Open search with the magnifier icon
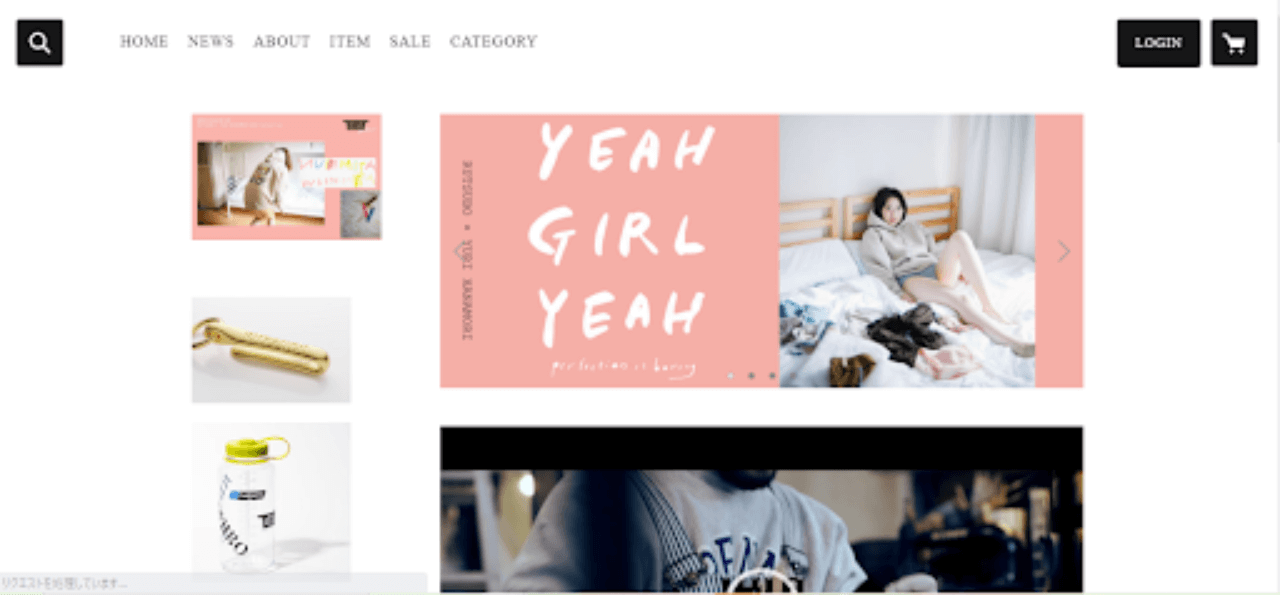The image size is (1280, 595). click(40, 43)
